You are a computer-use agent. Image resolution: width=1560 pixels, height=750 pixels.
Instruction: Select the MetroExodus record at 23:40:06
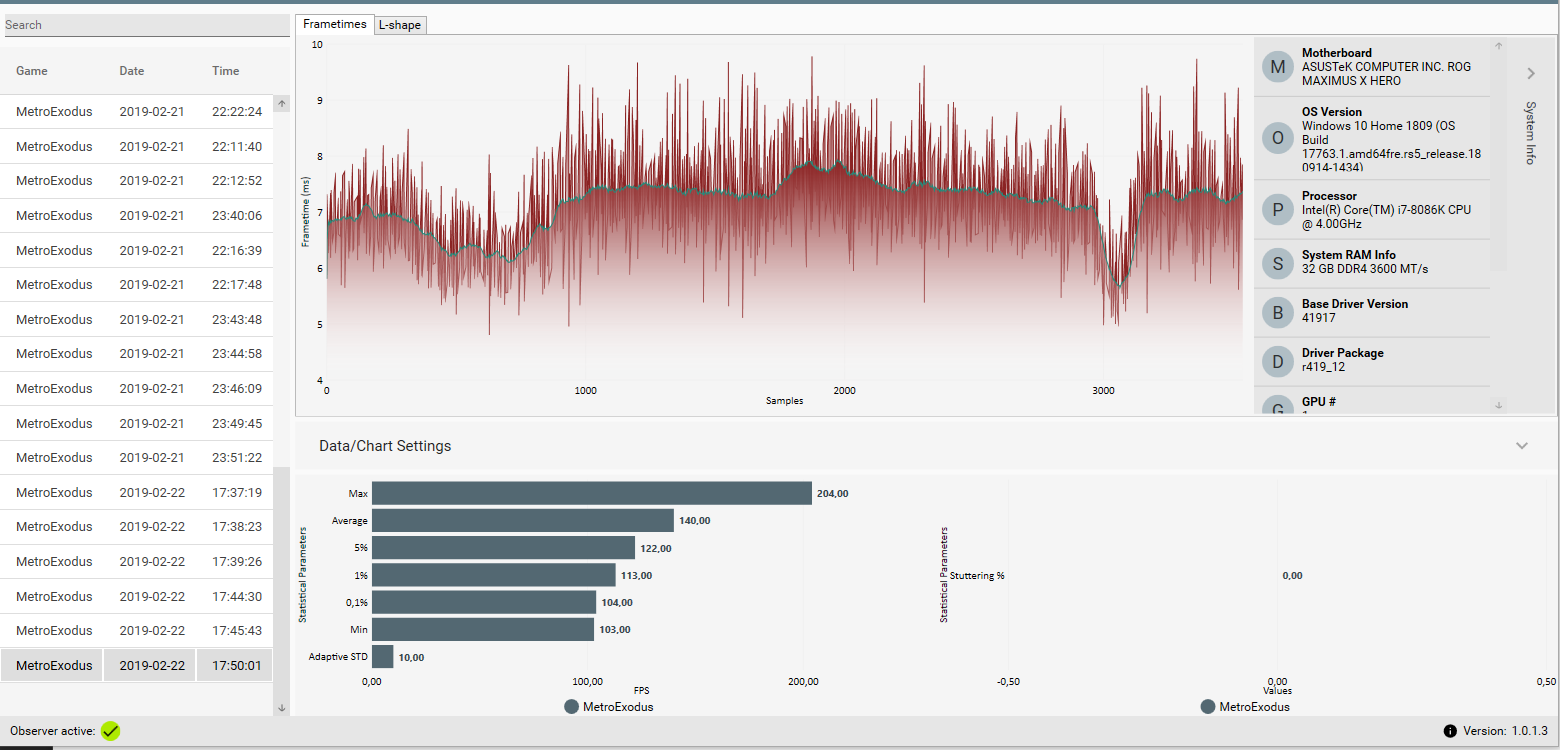(x=137, y=216)
